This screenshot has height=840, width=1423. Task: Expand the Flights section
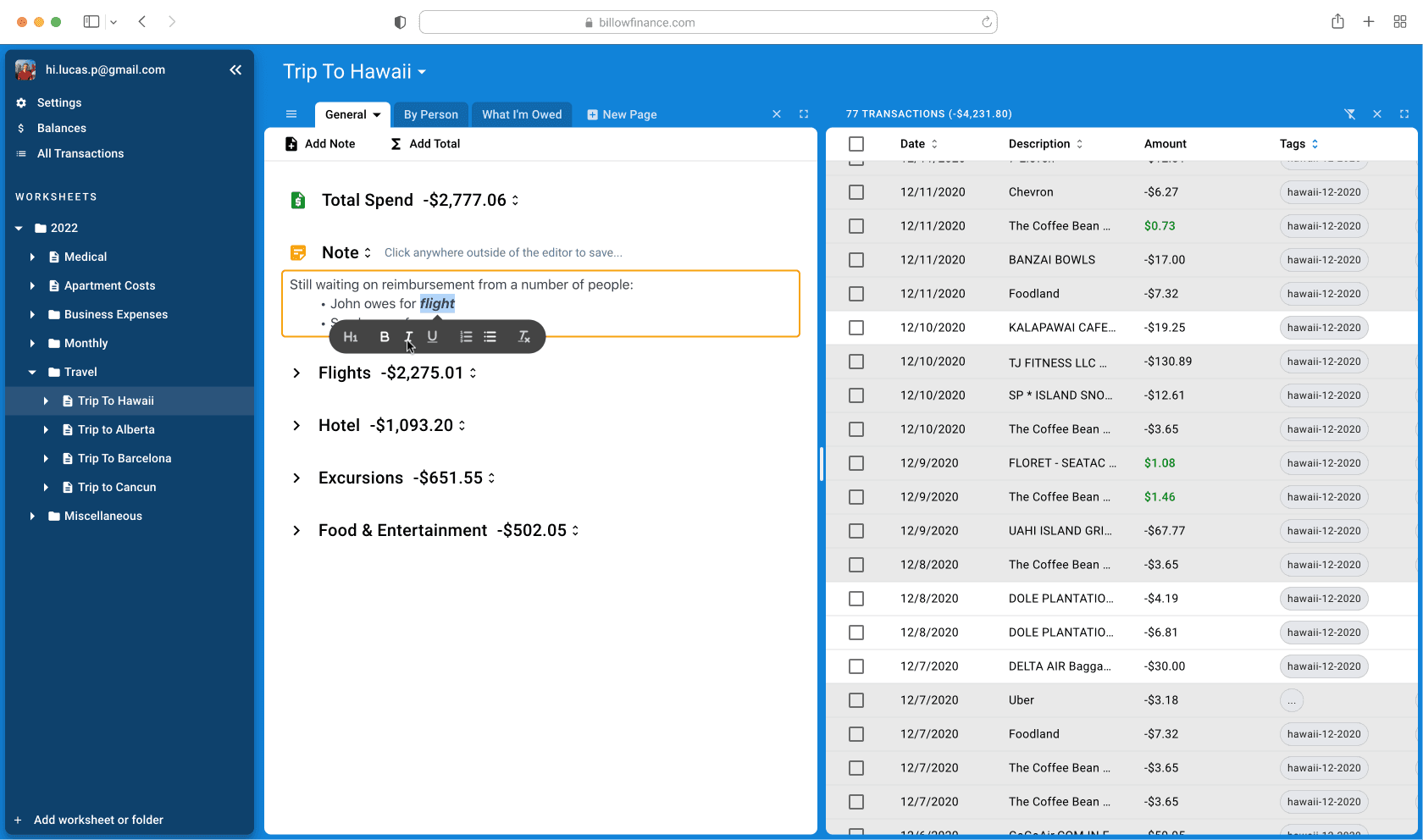[x=296, y=373]
